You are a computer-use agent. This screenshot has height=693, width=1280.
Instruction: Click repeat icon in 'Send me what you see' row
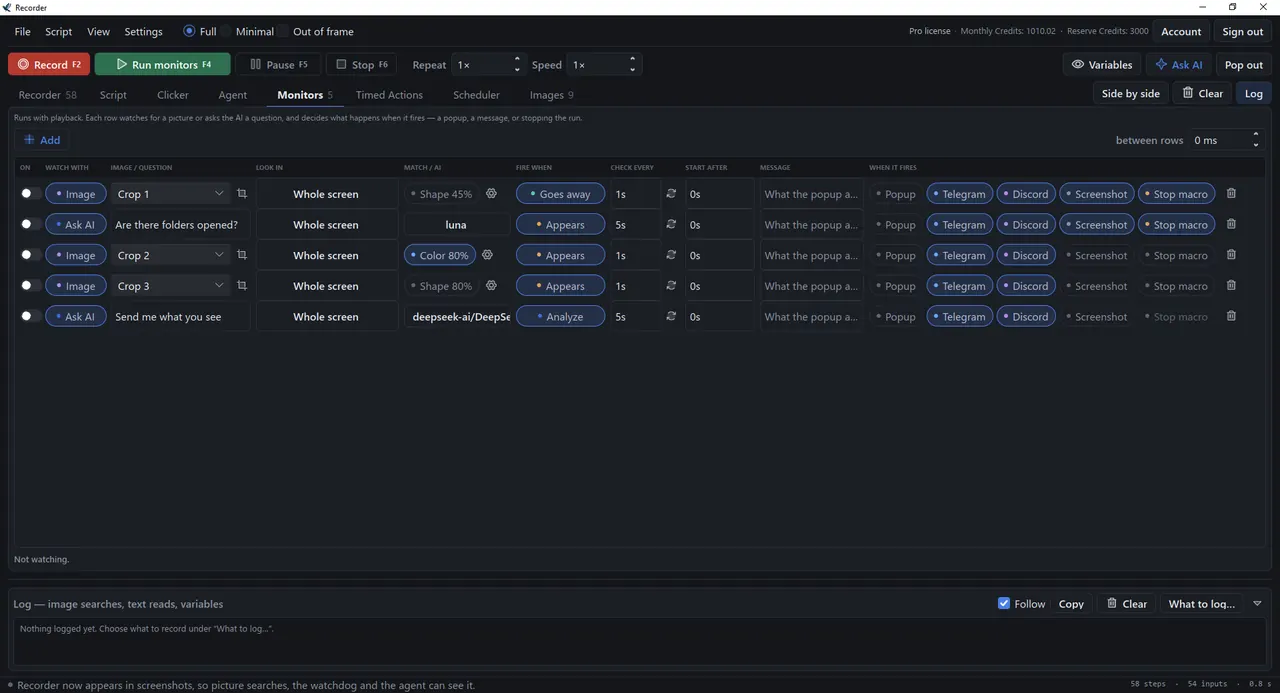coord(671,317)
